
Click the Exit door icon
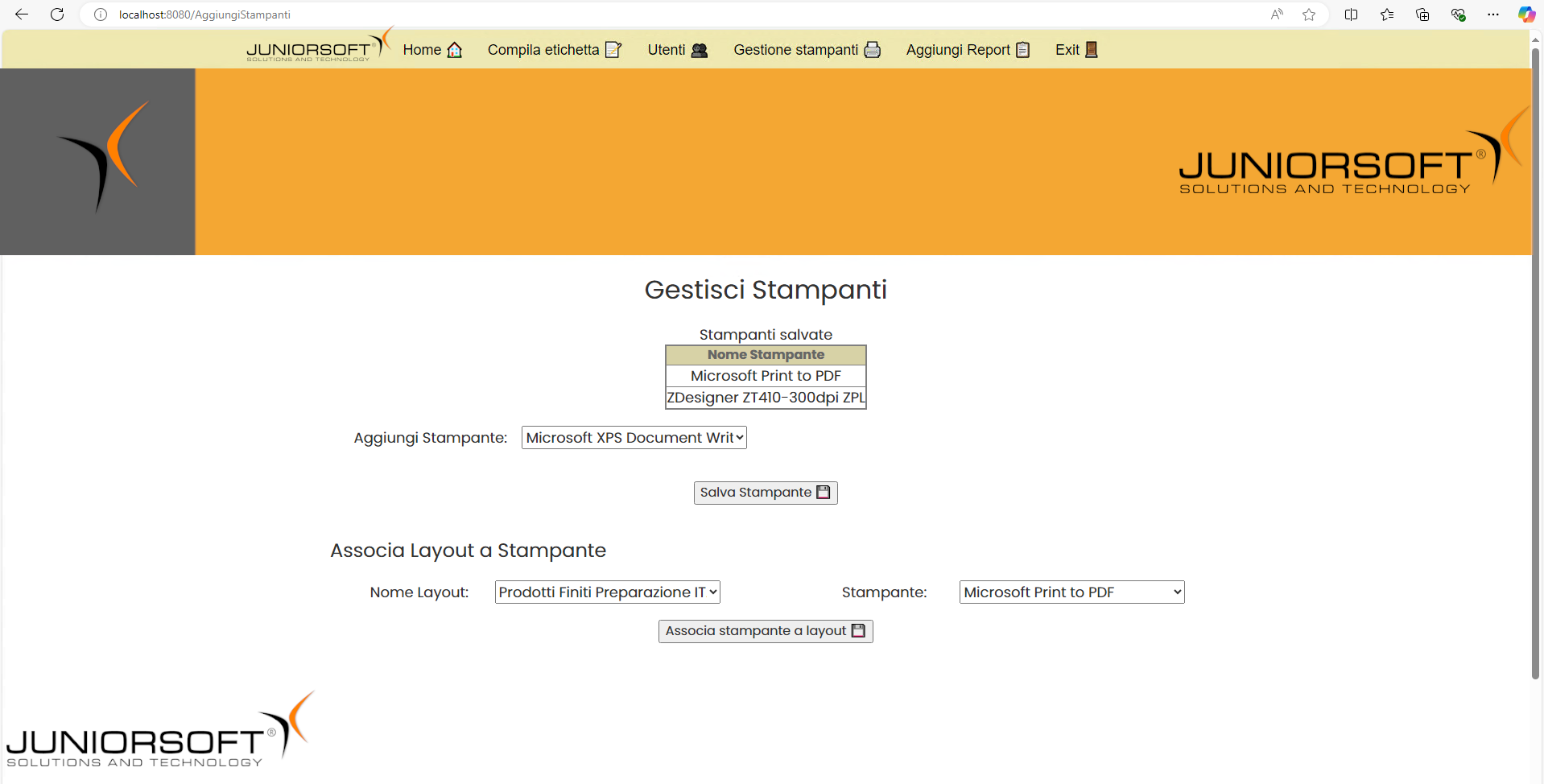coord(1092,50)
